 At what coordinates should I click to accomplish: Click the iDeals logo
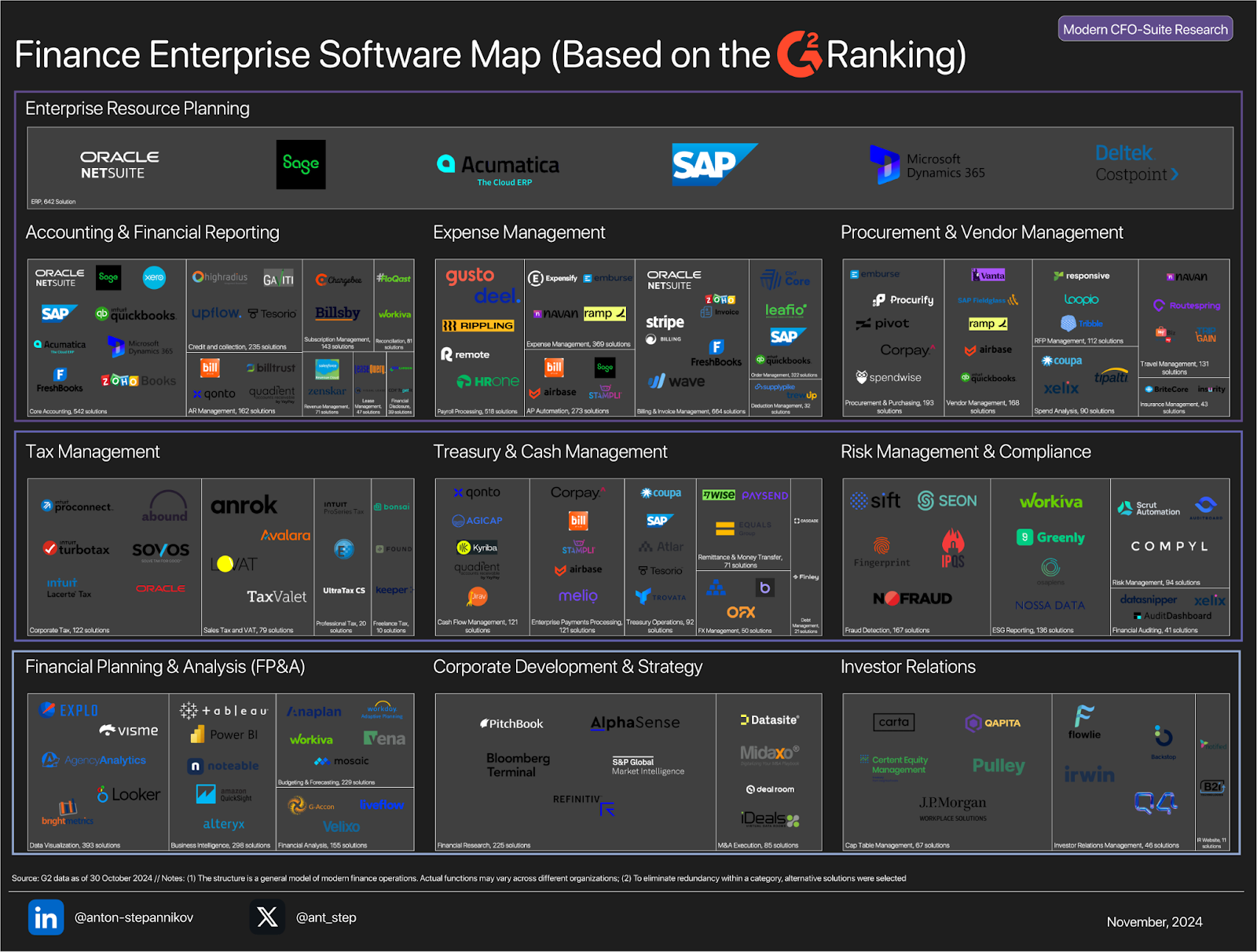(771, 819)
